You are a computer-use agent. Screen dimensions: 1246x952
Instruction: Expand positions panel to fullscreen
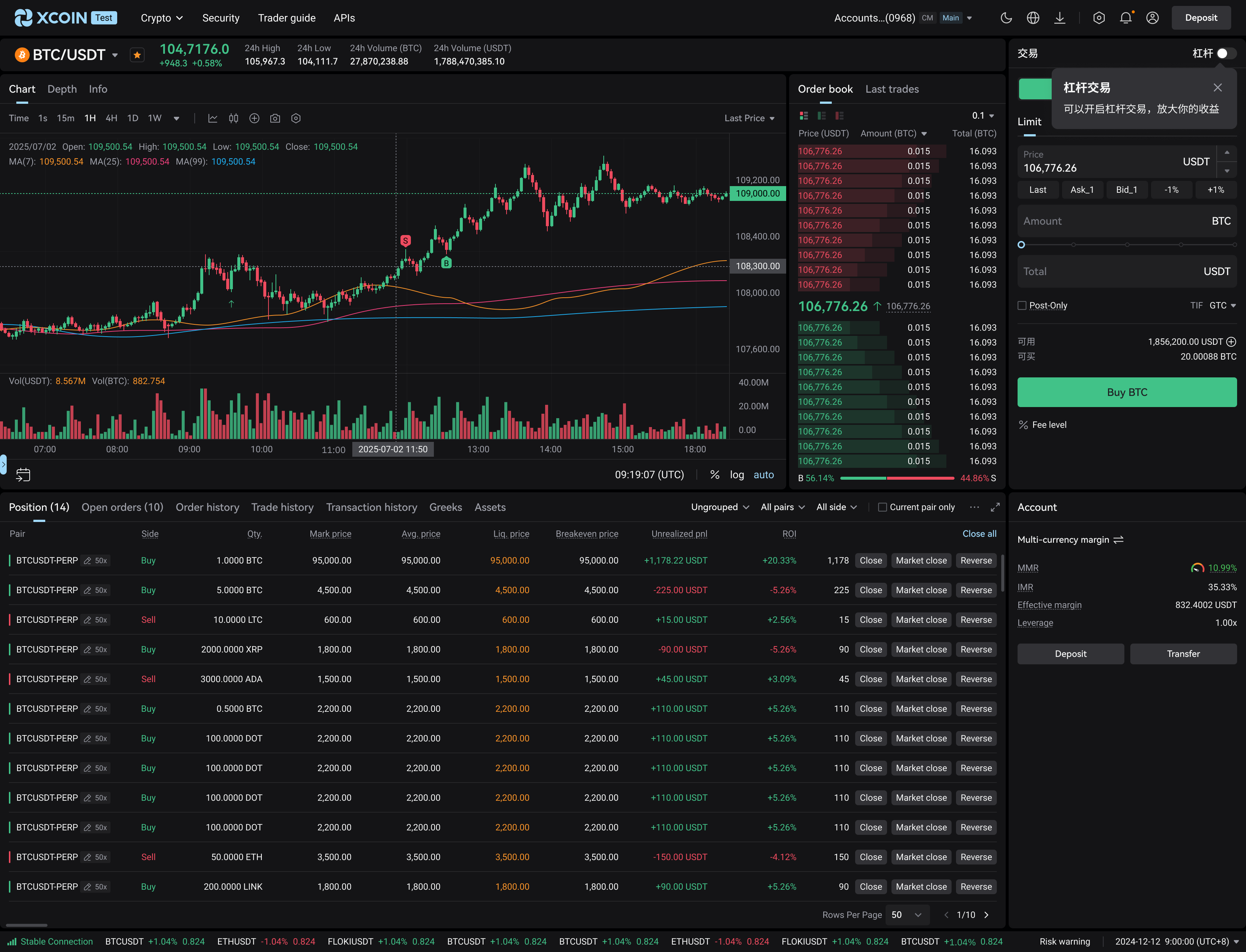(995, 507)
